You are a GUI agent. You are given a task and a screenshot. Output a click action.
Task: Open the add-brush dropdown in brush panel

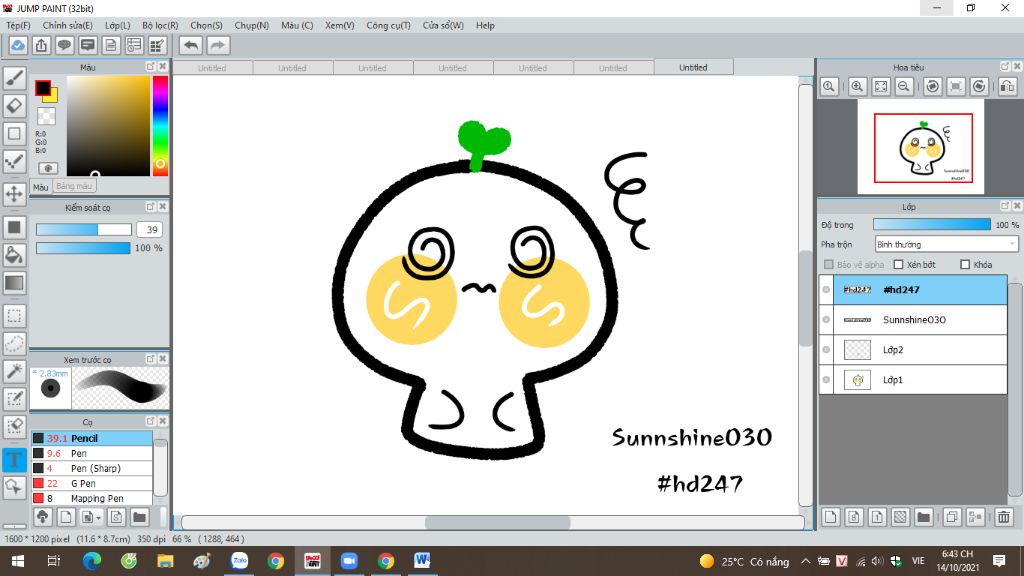(x=90, y=517)
